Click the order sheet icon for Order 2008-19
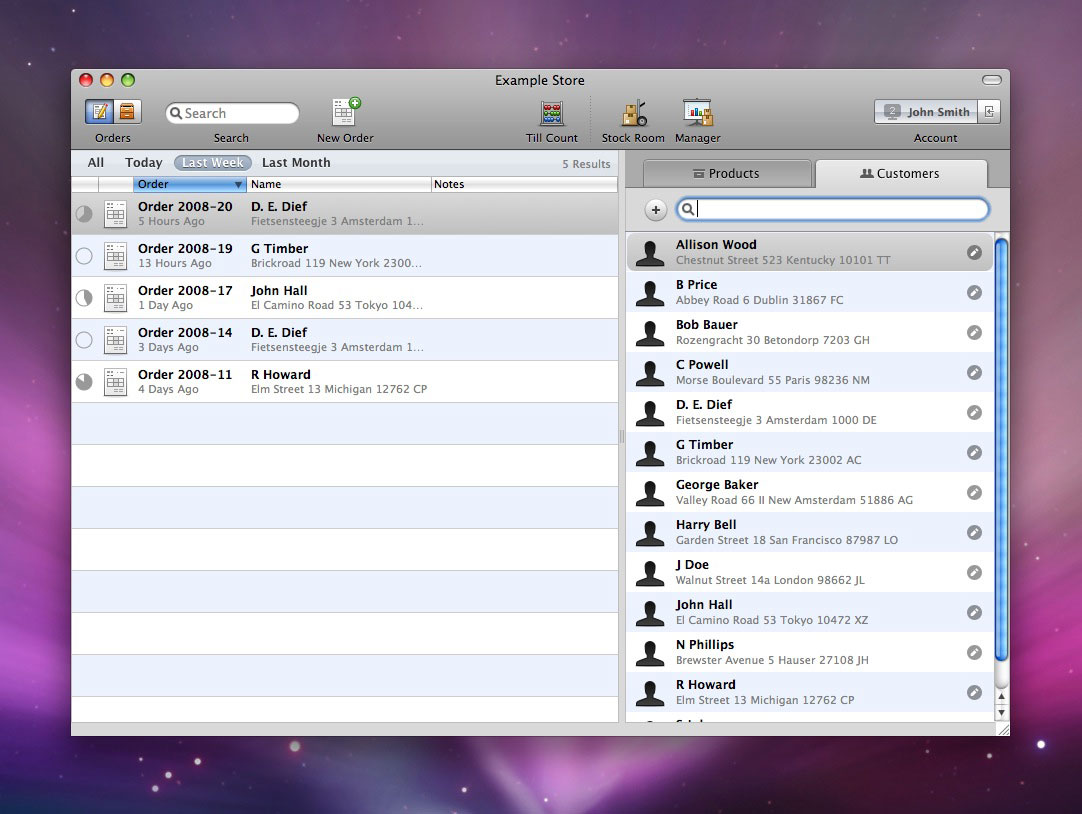The width and height of the screenshot is (1082, 814). click(x=115, y=256)
